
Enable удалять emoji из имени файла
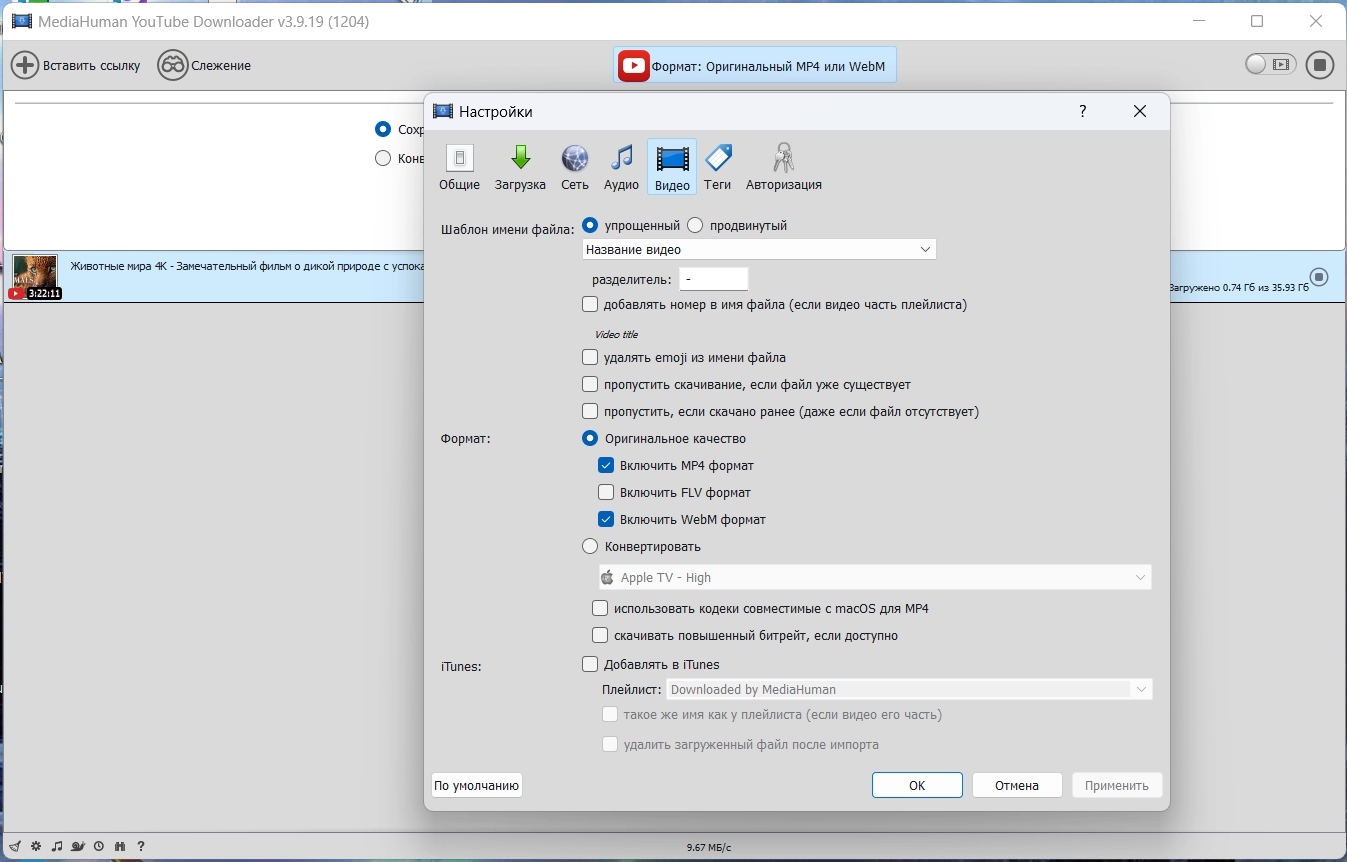(x=590, y=358)
